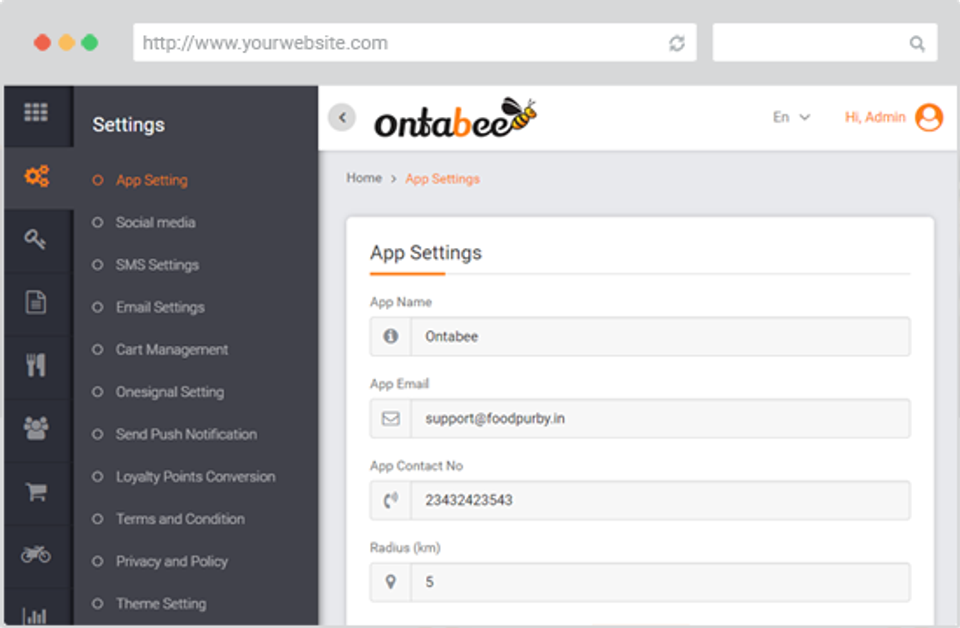
Task: Click the Ontabee logo
Action: (455, 119)
